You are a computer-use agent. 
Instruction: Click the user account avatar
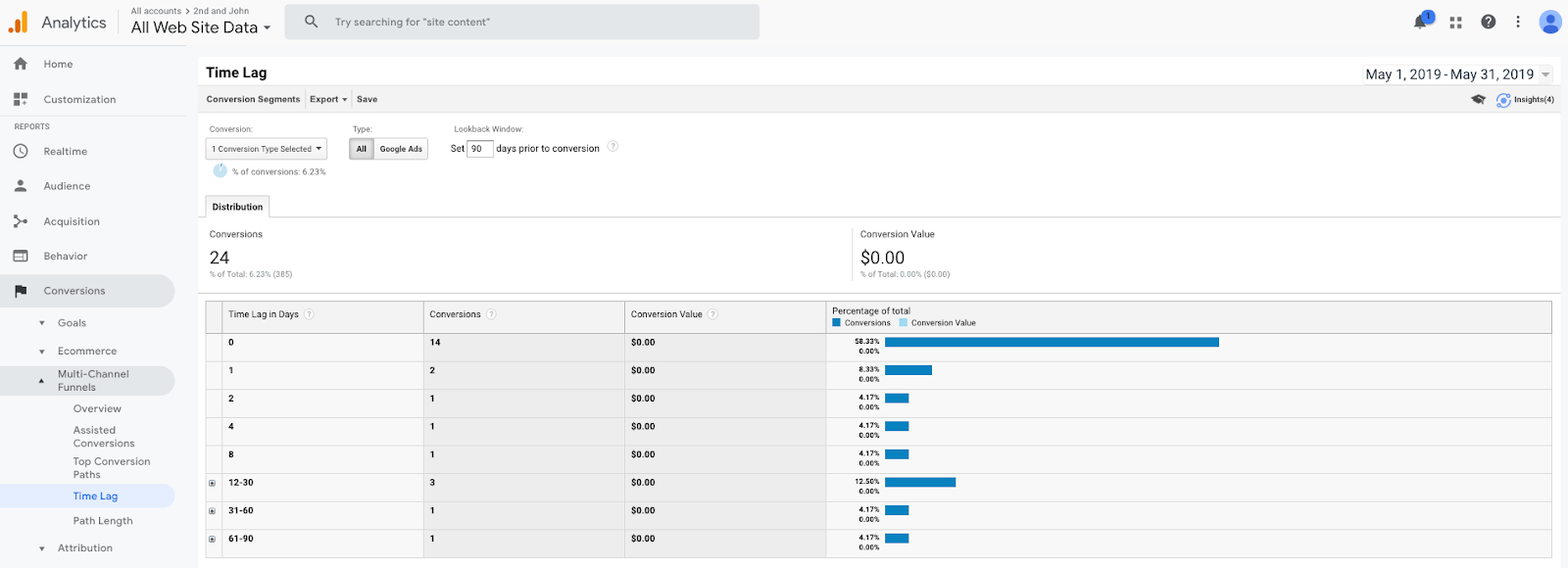pos(1549,22)
